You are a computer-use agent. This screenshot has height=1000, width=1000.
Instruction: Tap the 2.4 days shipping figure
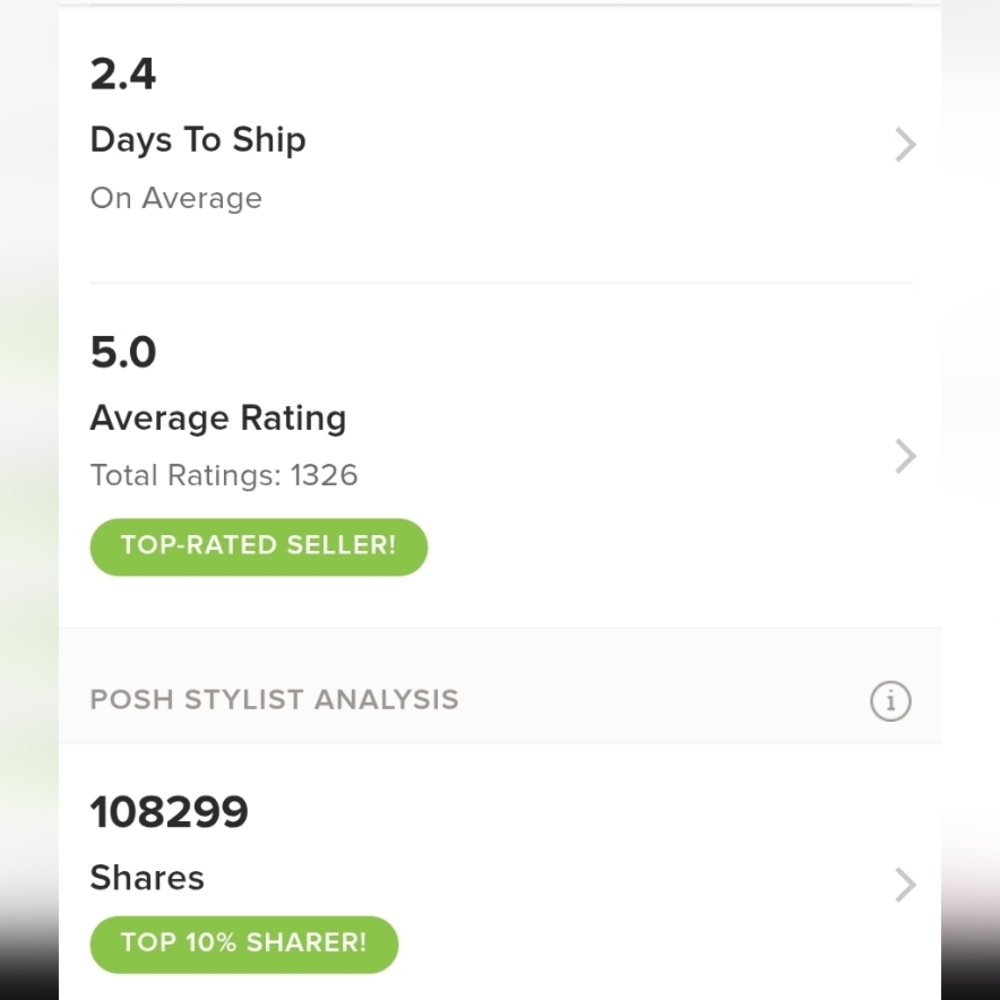(x=122, y=74)
